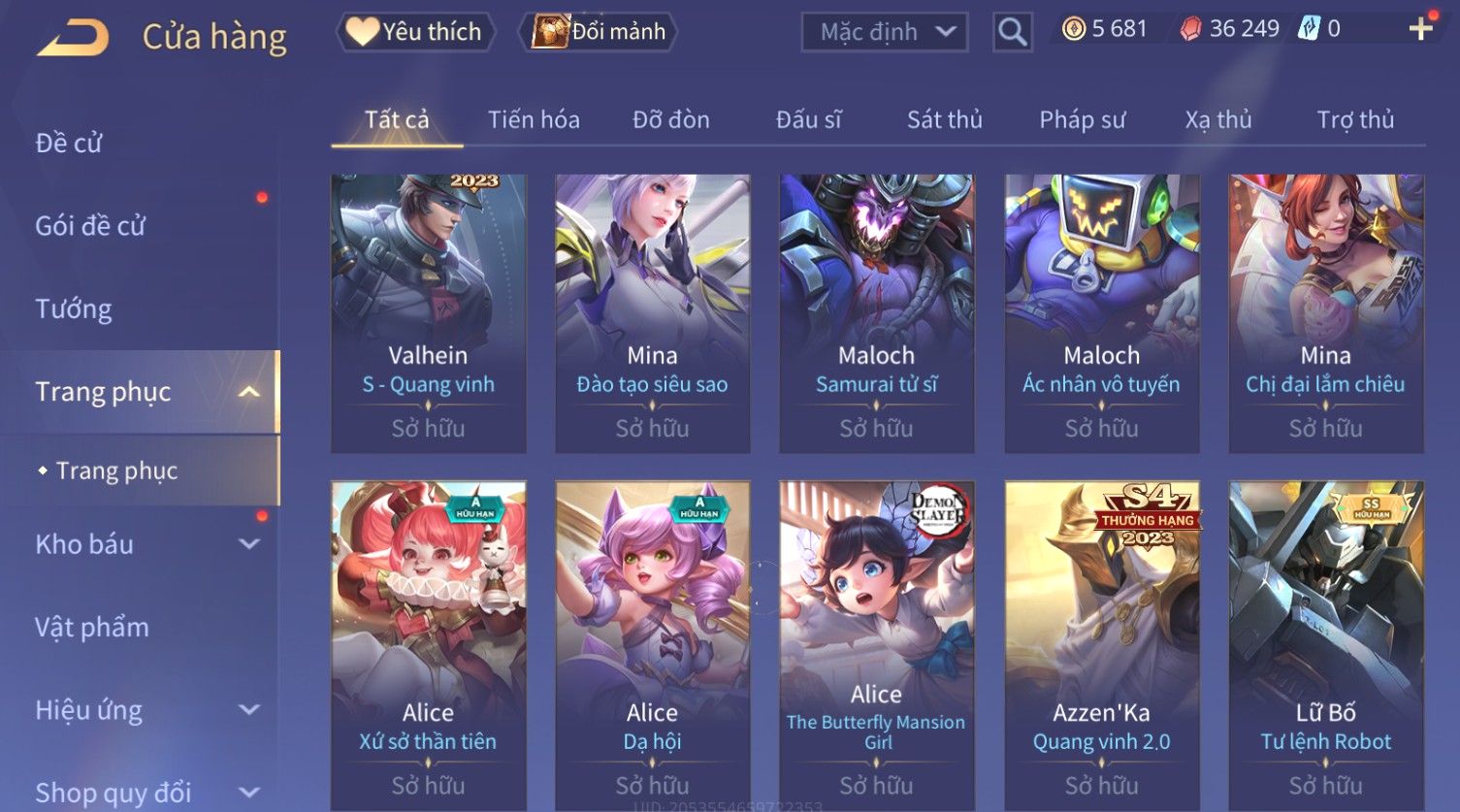Select Trang phục sub-item in sidebar
Viewport: 1460px width, 812px height.
coord(116,471)
